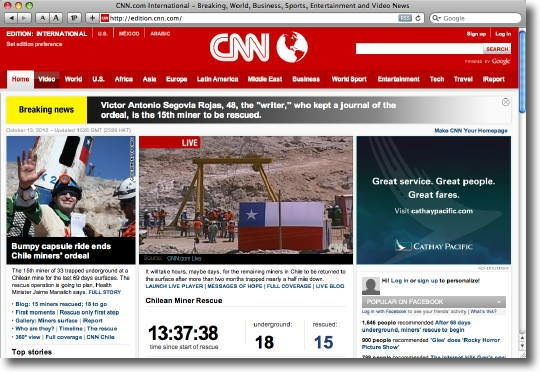Switch to México edition
This screenshot has width=540, height=372.
pyautogui.click(x=129, y=34)
